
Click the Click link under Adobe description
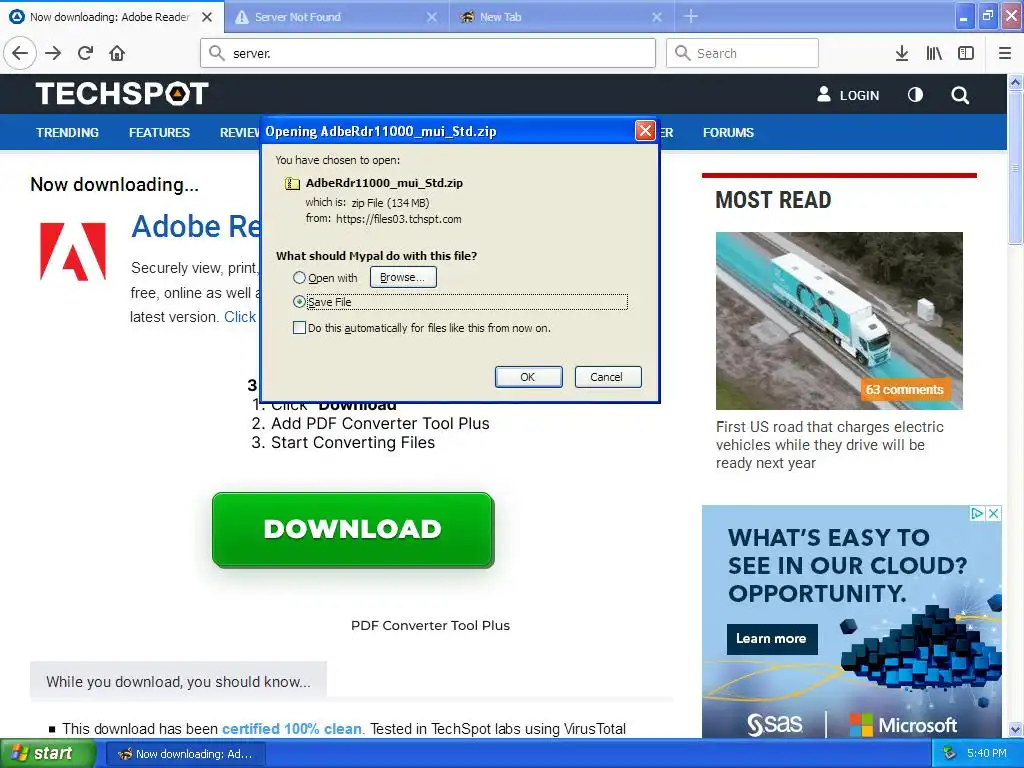coord(240,317)
